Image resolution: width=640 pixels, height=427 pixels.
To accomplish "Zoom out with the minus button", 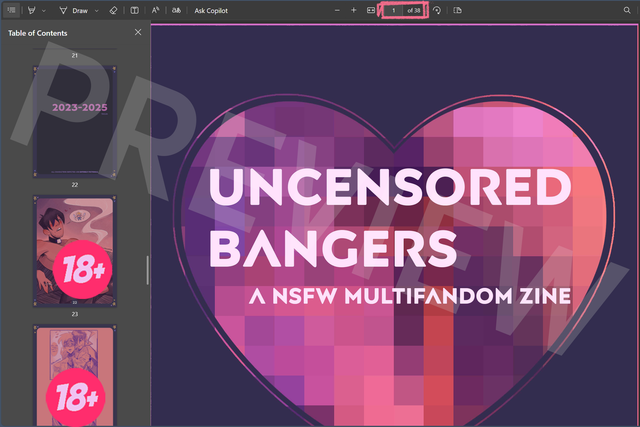I will click(x=338, y=10).
